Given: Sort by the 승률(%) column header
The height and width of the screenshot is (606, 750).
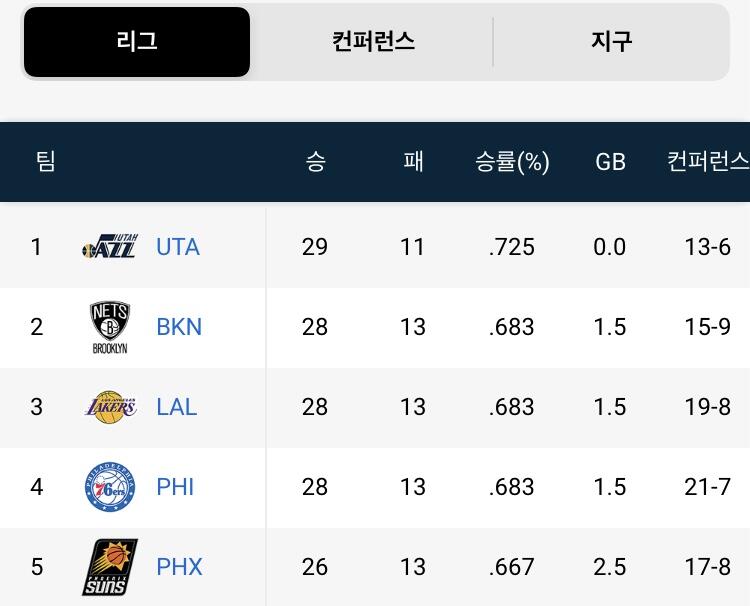Looking at the screenshot, I should [x=512, y=162].
